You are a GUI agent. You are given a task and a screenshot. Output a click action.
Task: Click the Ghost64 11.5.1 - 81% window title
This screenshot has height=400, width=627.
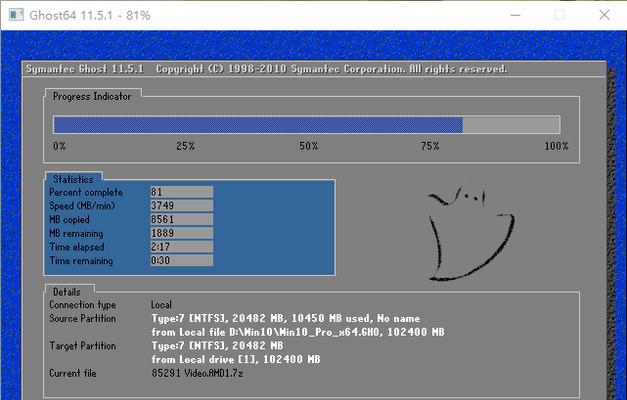click(90, 15)
